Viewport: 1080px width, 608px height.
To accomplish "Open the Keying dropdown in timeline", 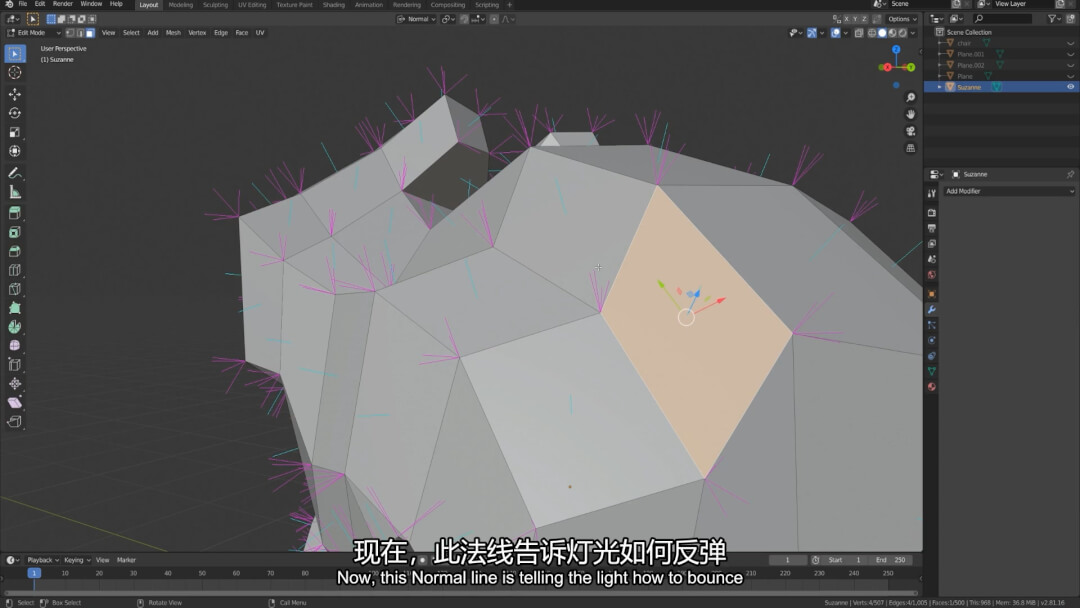I will click(77, 560).
